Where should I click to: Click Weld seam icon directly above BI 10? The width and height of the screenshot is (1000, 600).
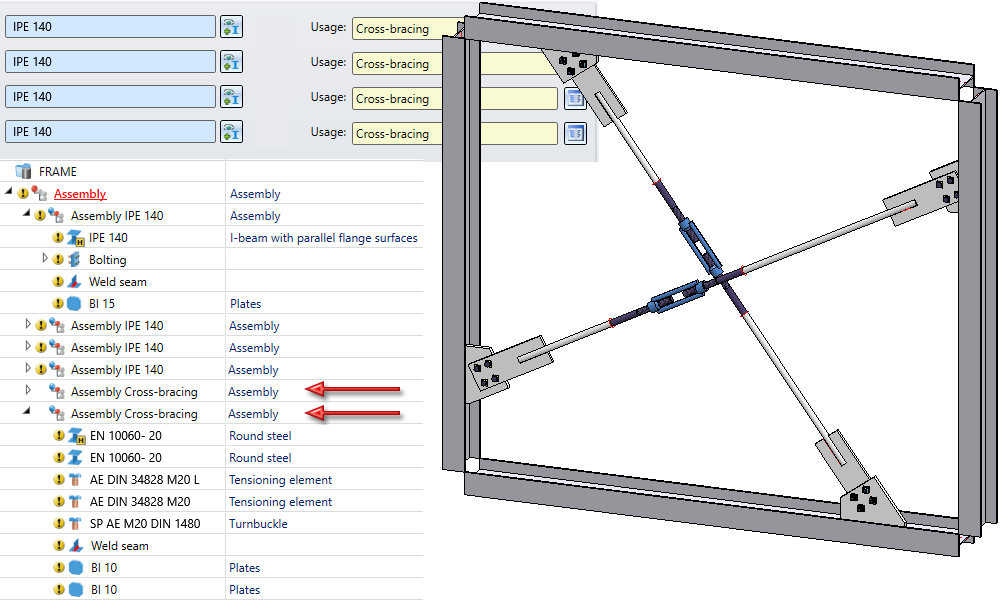coord(76,545)
